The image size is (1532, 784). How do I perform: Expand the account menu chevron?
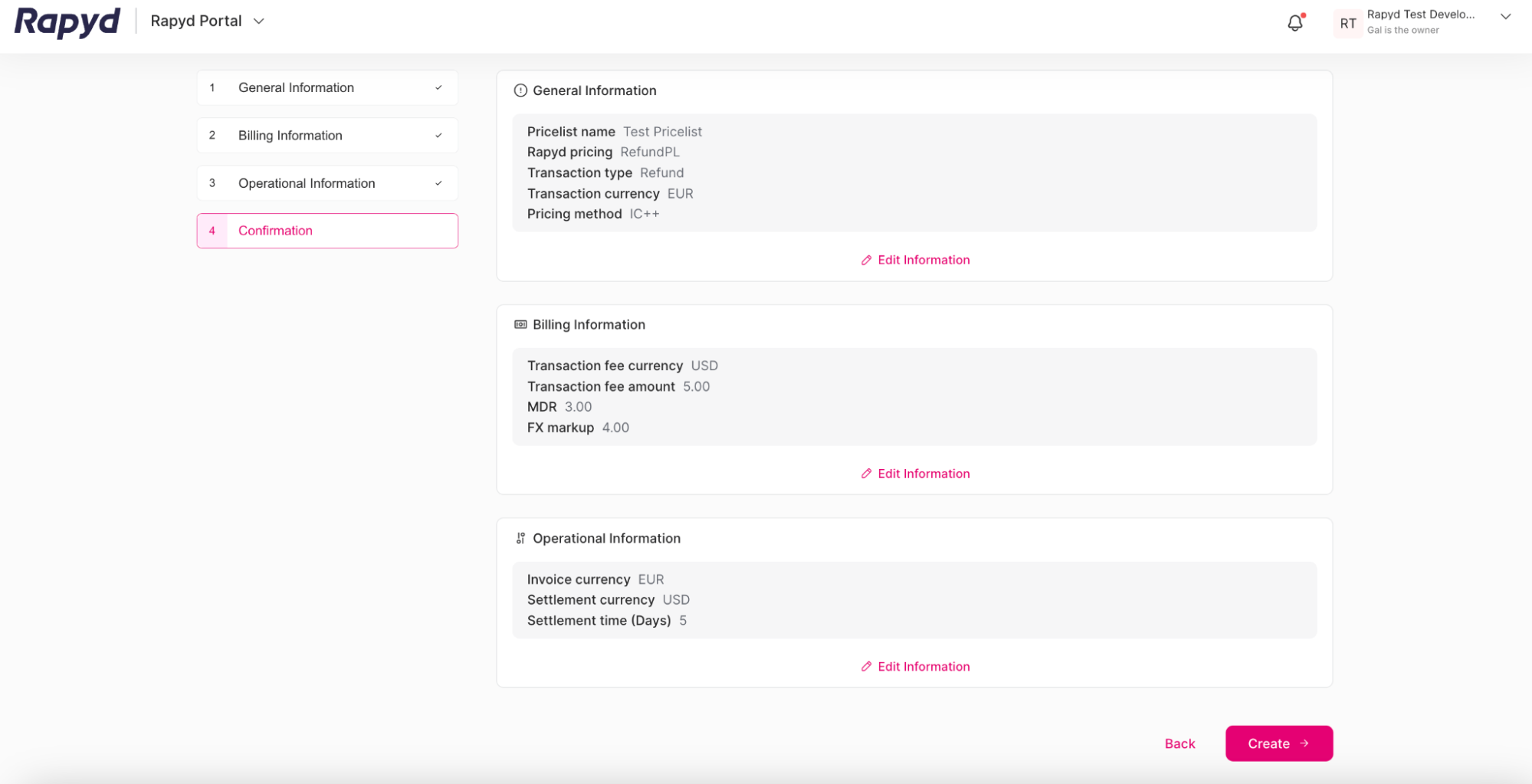click(1505, 16)
